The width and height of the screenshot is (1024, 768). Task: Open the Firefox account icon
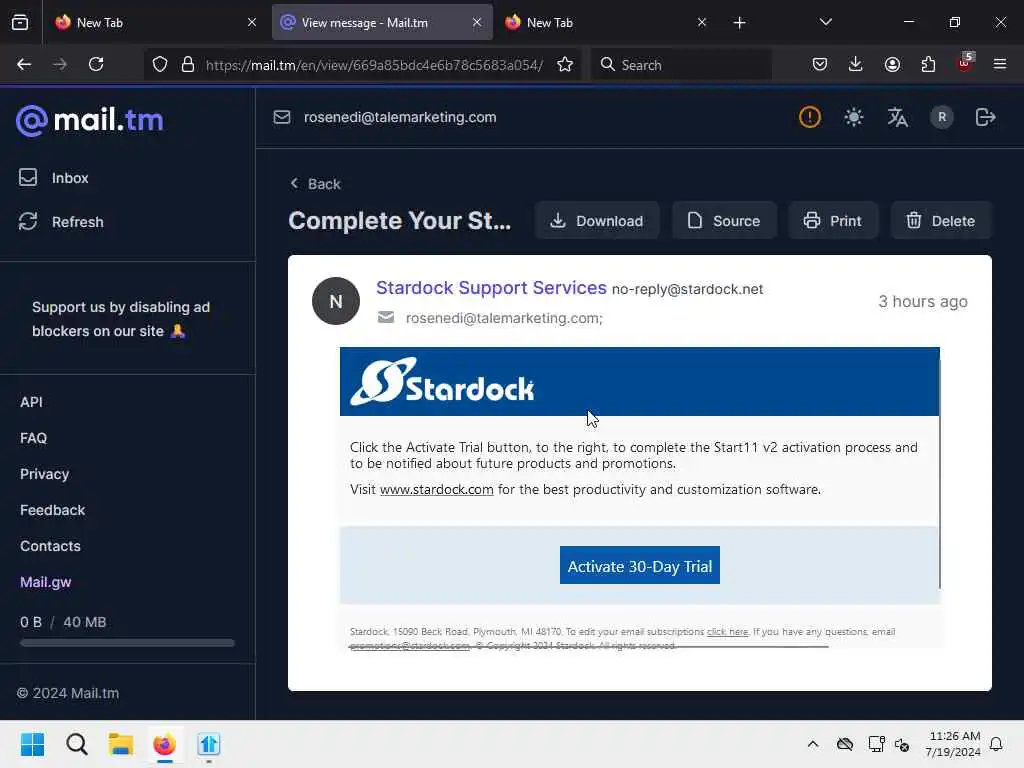click(x=892, y=64)
